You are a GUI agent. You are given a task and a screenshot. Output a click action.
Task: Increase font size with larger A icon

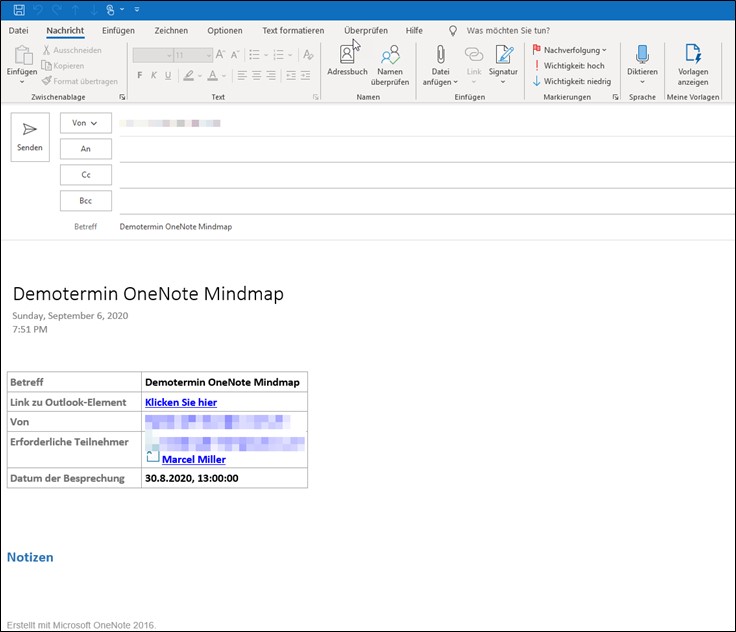click(x=220, y=55)
